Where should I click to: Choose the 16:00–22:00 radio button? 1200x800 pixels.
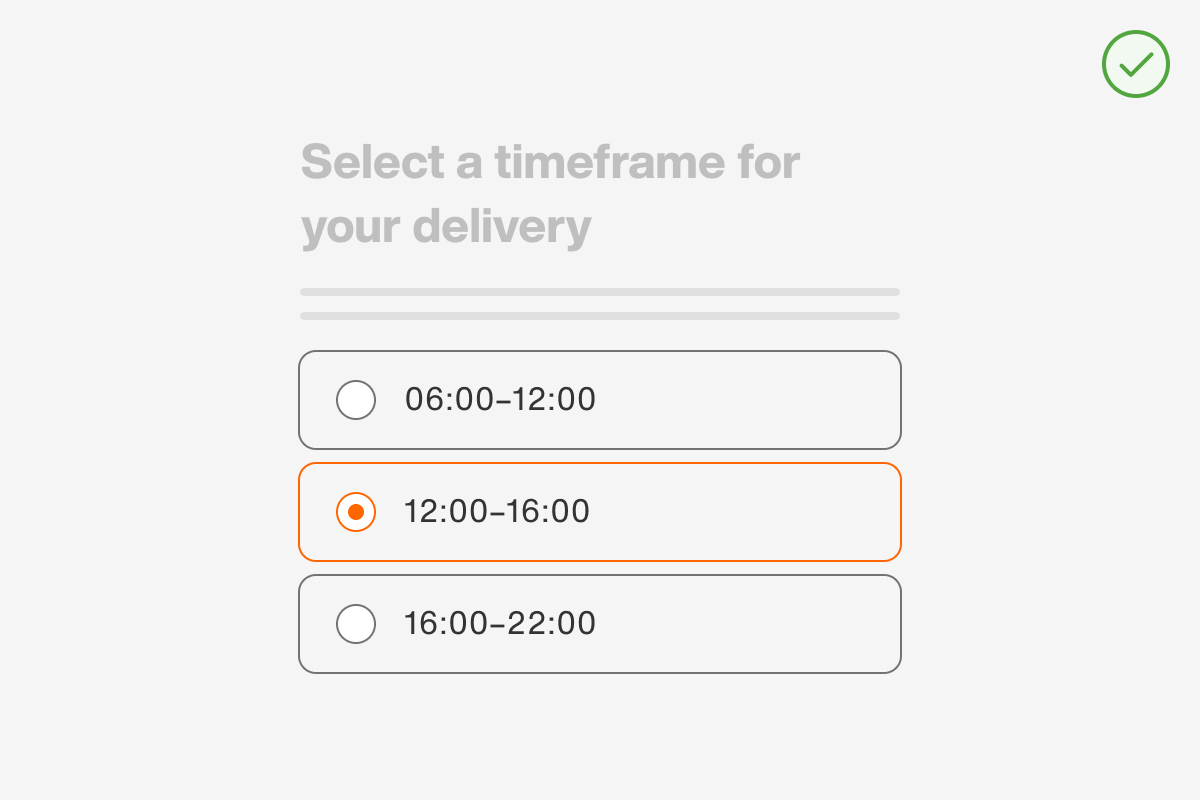click(356, 624)
